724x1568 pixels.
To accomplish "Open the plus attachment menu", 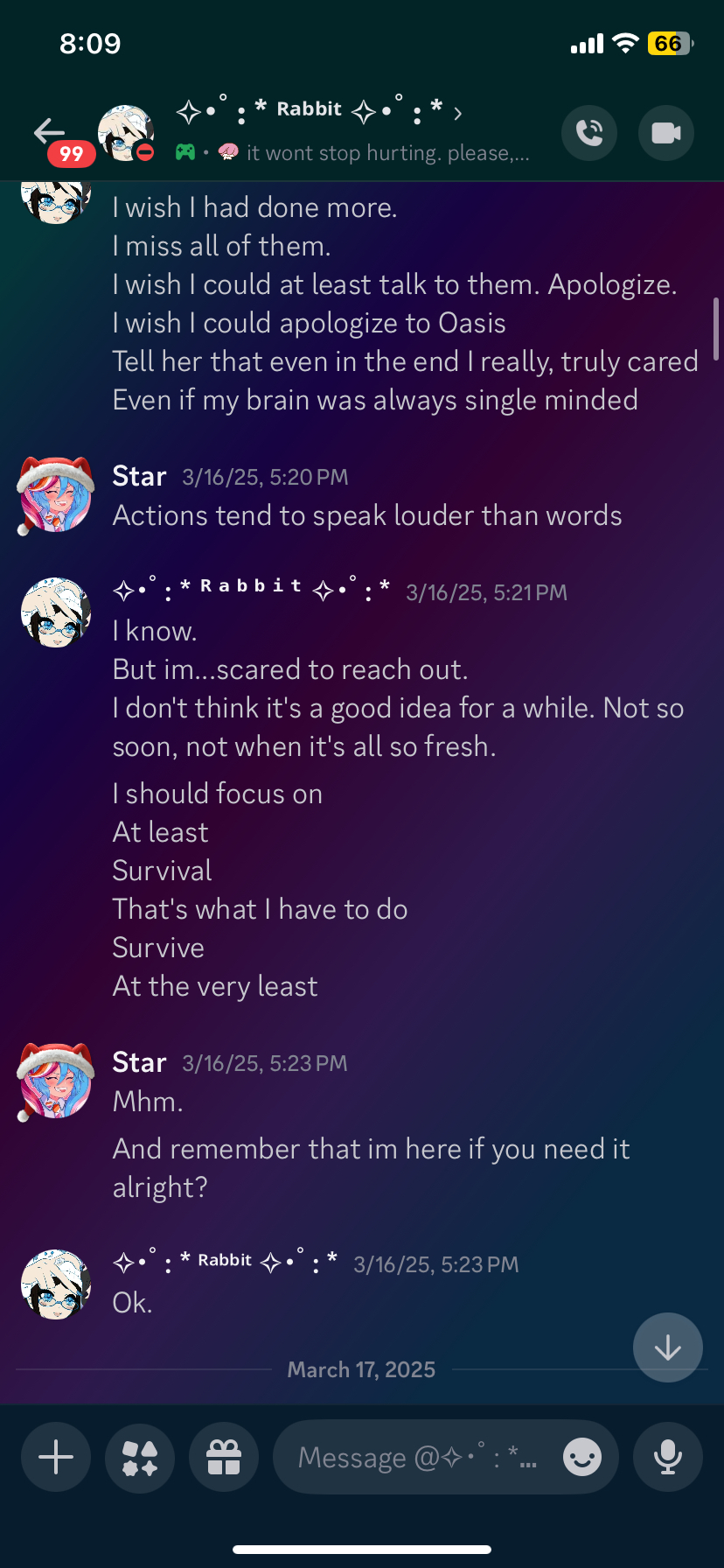I will [x=56, y=1458].
